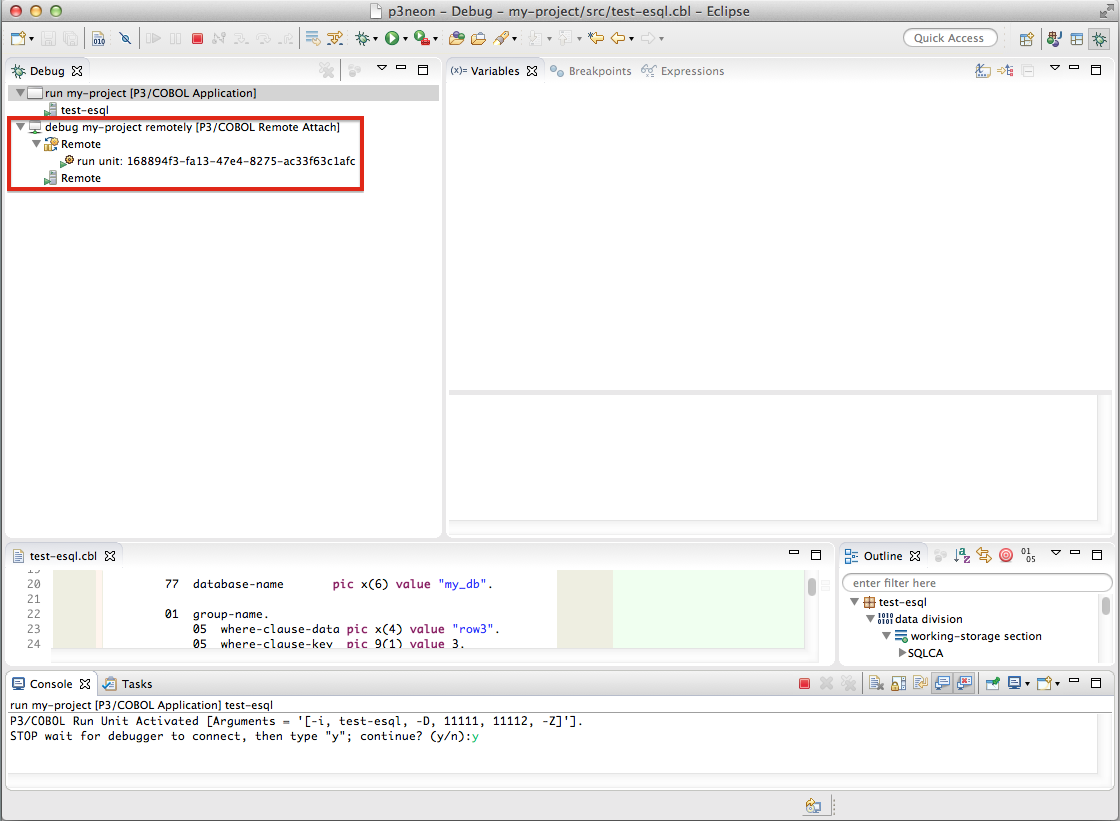Click the Open Task toolbar icon
The height and width of the screenshot is (821, 1120).
[479, 39]
